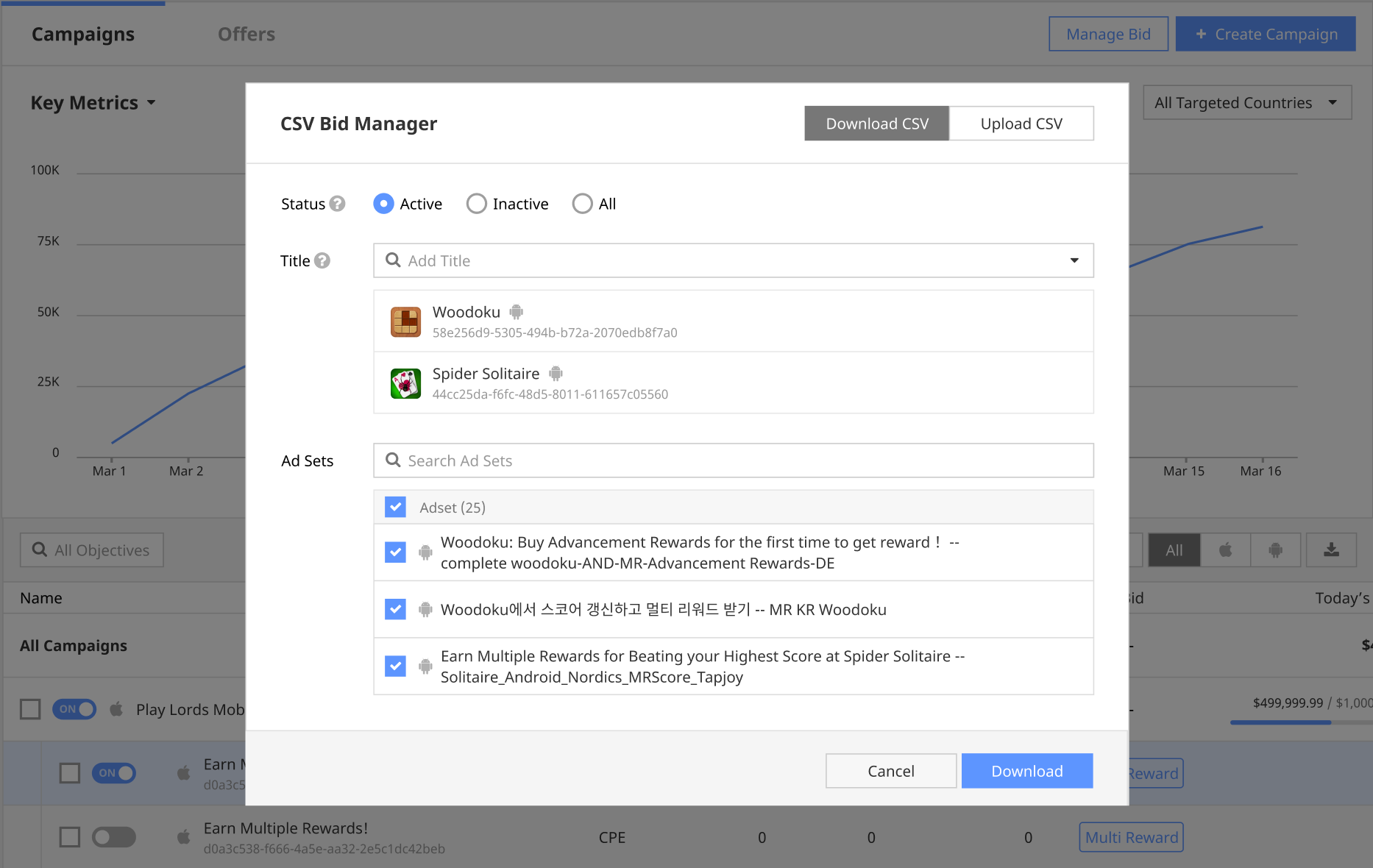Click the Woodoku app icon
Screen dimensions: 1373x868
(x=405, y=322)
